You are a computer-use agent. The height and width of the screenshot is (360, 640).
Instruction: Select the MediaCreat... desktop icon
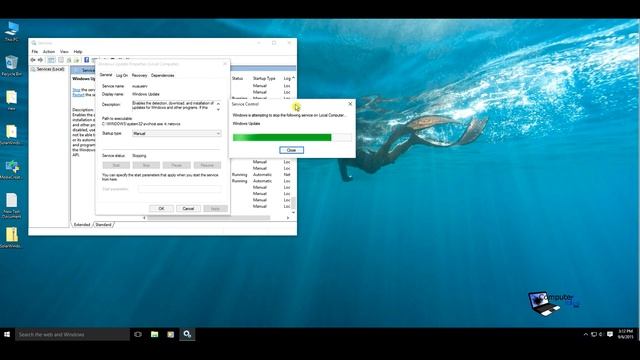coord(12,170)
